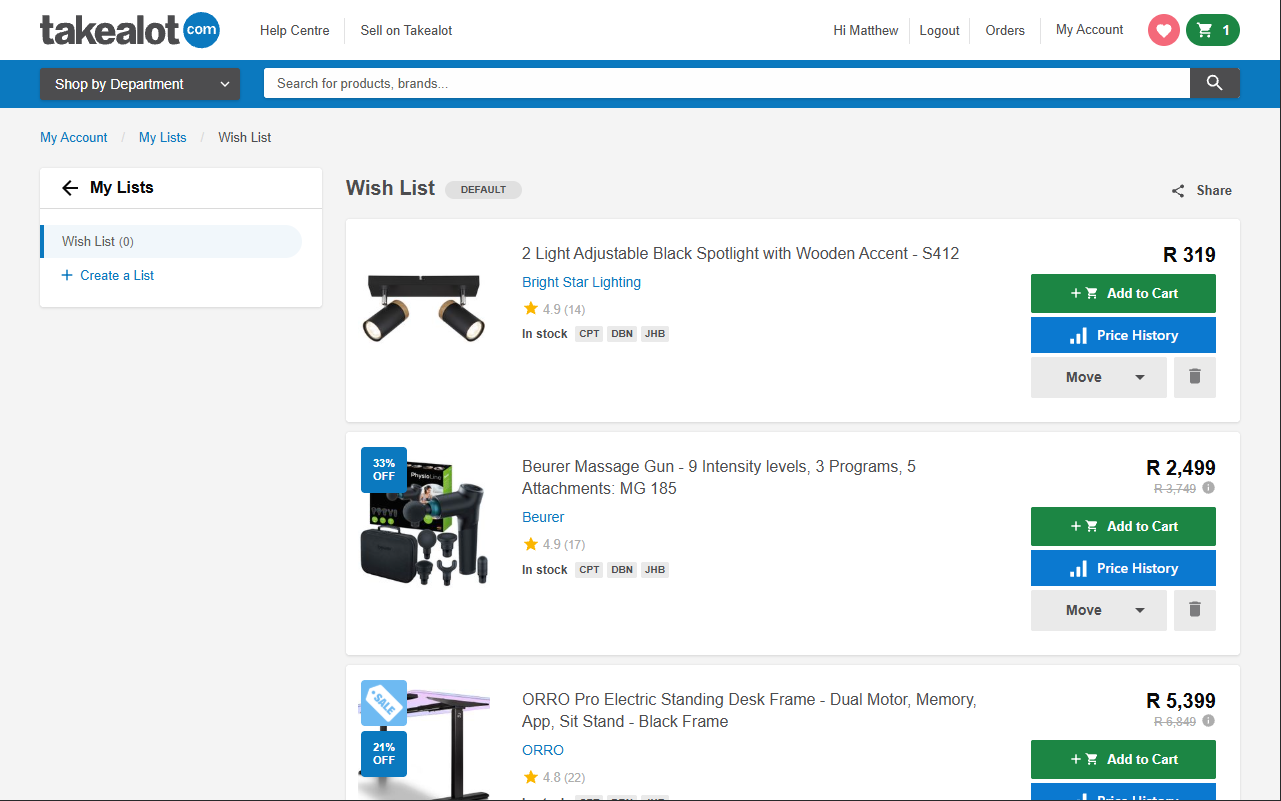Click info icon beside R 6,849 price
Viewport: 1281px width, 801px height.
1208,721
